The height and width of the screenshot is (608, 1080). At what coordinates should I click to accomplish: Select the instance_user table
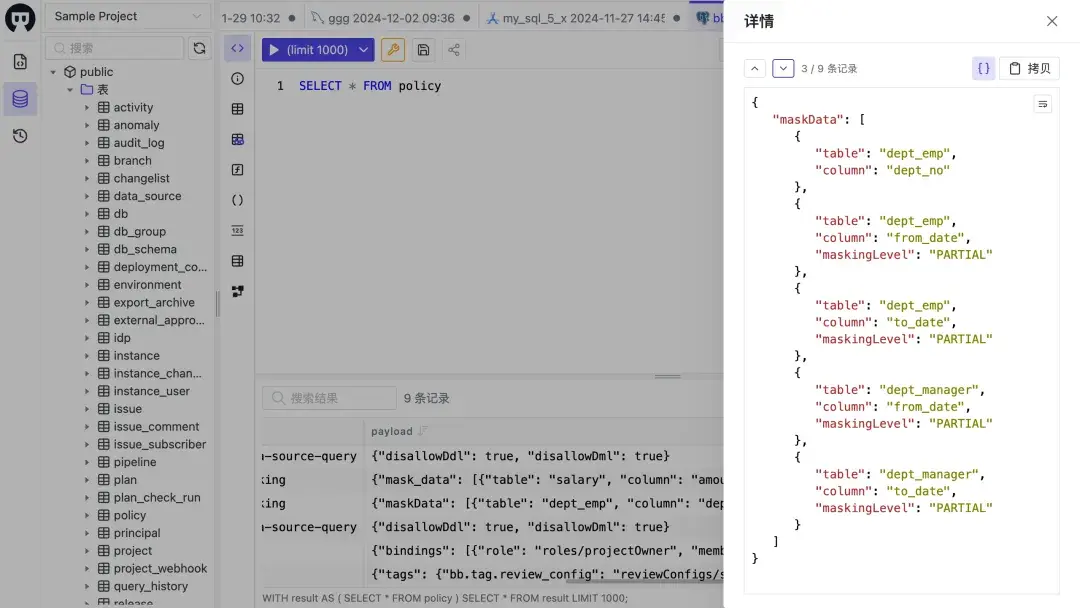(x=151, y=391)
